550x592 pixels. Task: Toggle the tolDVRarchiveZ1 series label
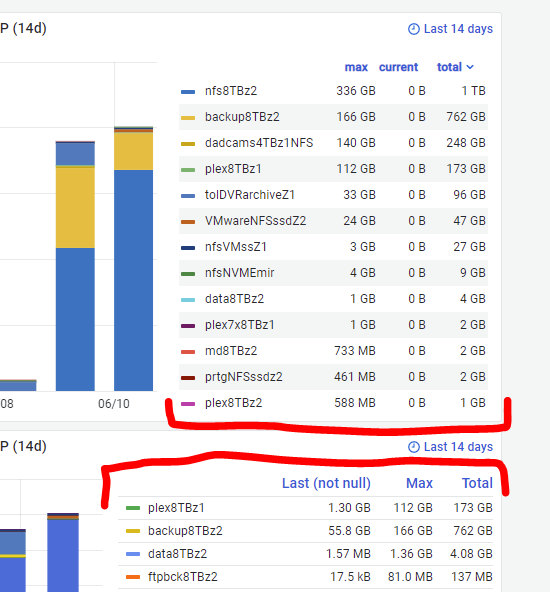click(250, 195)
